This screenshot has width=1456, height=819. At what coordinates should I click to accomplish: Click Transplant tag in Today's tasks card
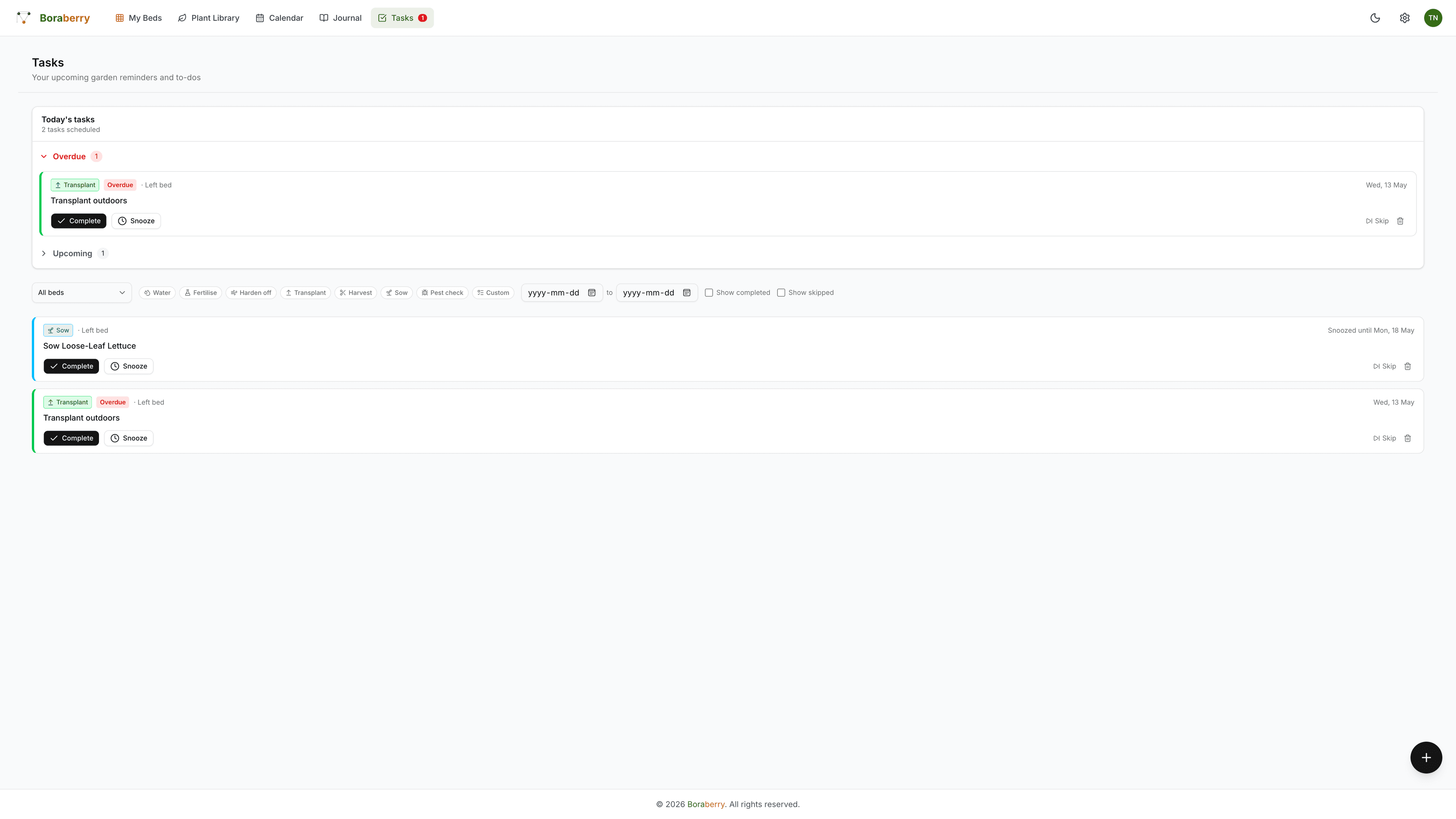click(x=75, y=185)
